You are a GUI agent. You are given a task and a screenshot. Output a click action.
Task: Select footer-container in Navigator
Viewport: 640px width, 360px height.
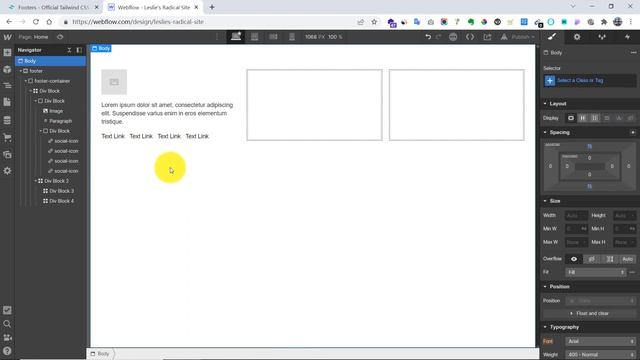[52, 81]
